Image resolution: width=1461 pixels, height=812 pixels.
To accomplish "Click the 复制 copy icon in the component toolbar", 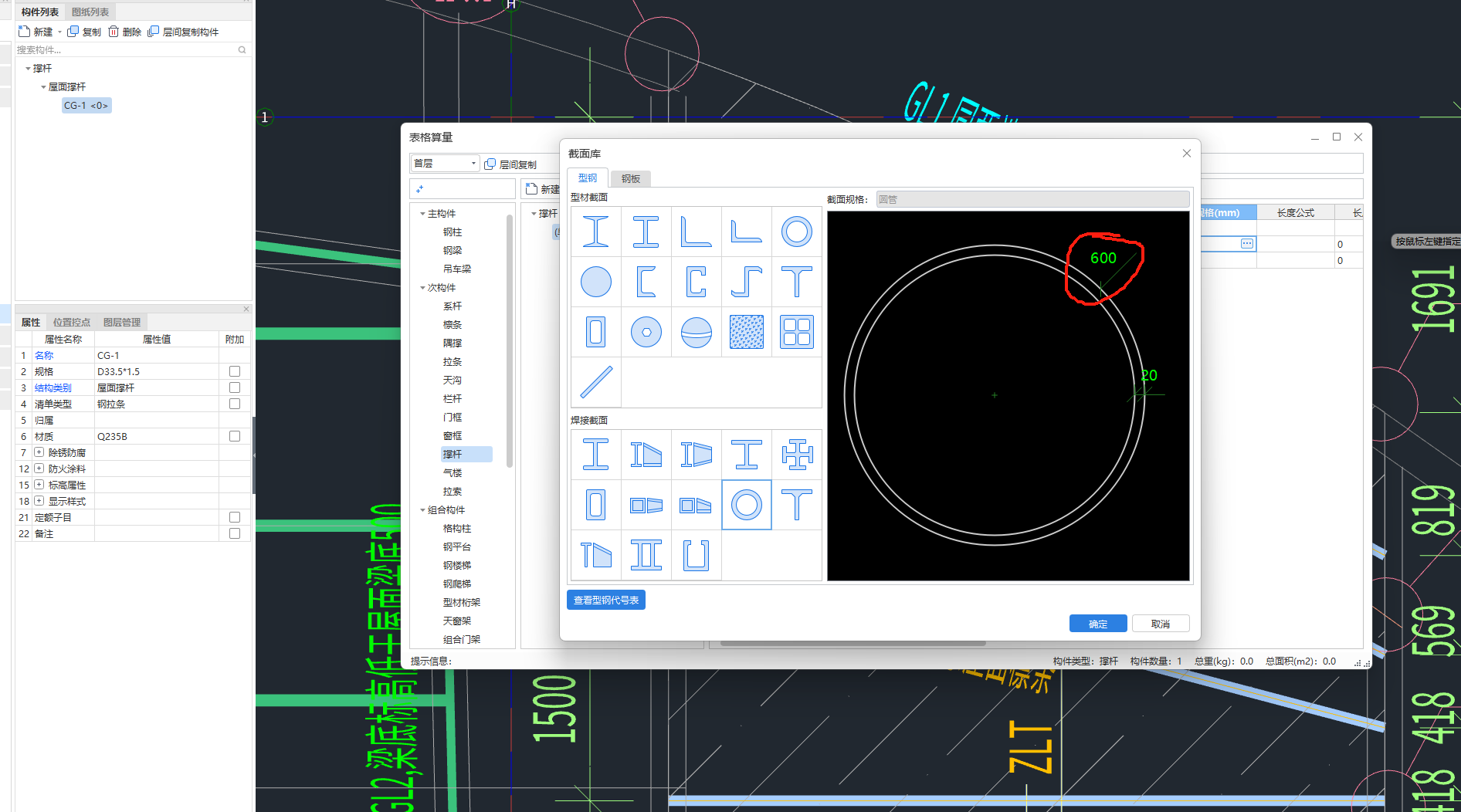I will [x=73, y=32].
